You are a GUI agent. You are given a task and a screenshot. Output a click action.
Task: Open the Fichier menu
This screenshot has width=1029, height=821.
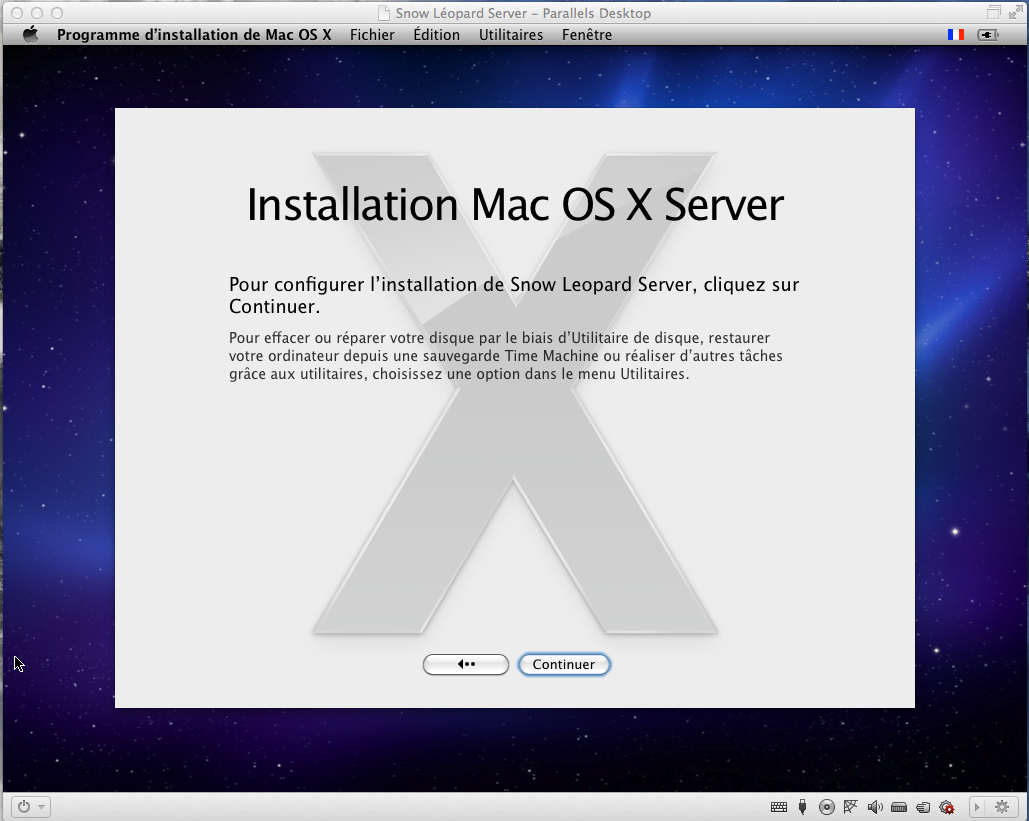[x=372, y=35]
